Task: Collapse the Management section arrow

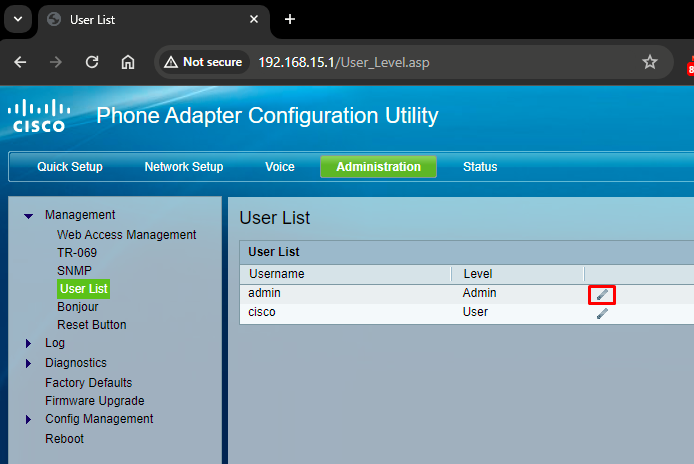Action: point(28,216)
